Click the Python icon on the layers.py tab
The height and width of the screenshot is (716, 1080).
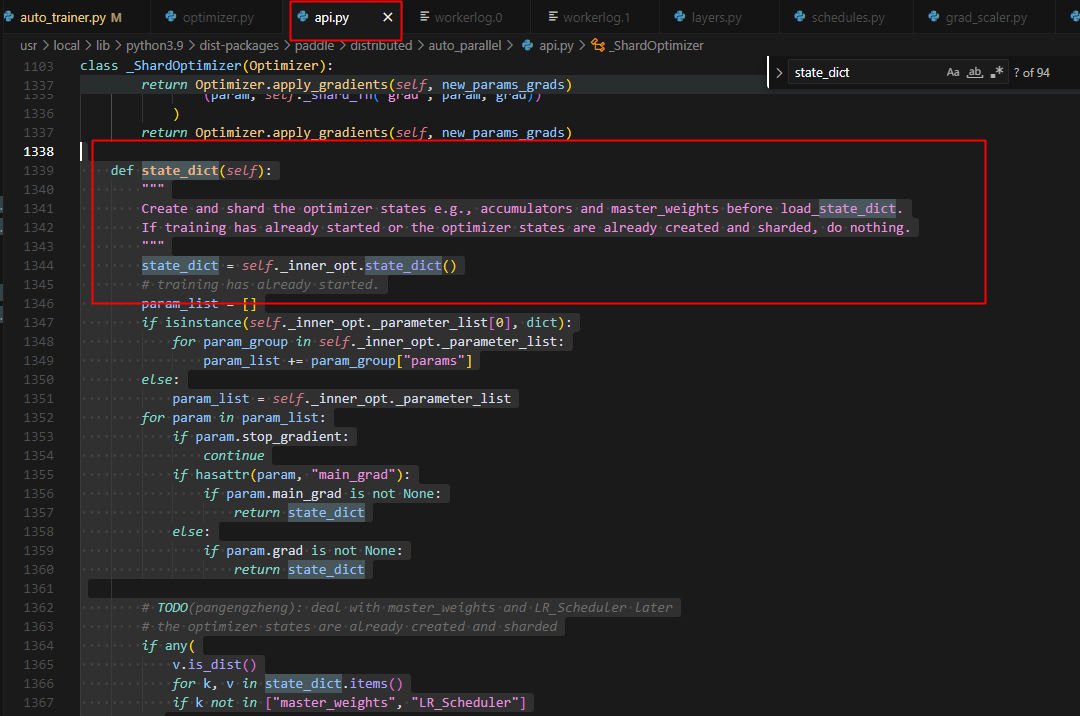click(x=679, y=17)
